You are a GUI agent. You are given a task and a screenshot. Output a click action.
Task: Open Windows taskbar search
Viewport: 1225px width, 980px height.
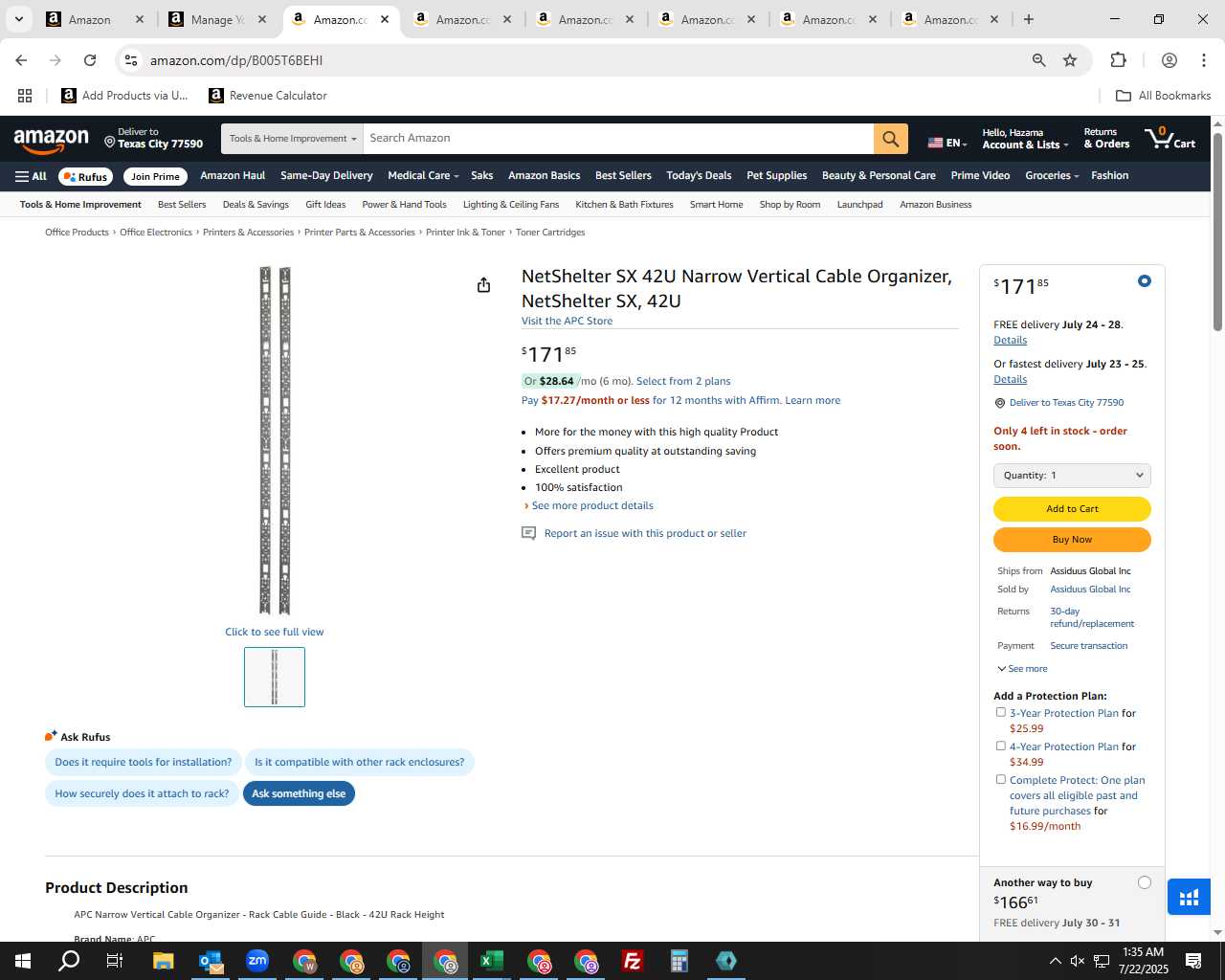pos(69,961)
